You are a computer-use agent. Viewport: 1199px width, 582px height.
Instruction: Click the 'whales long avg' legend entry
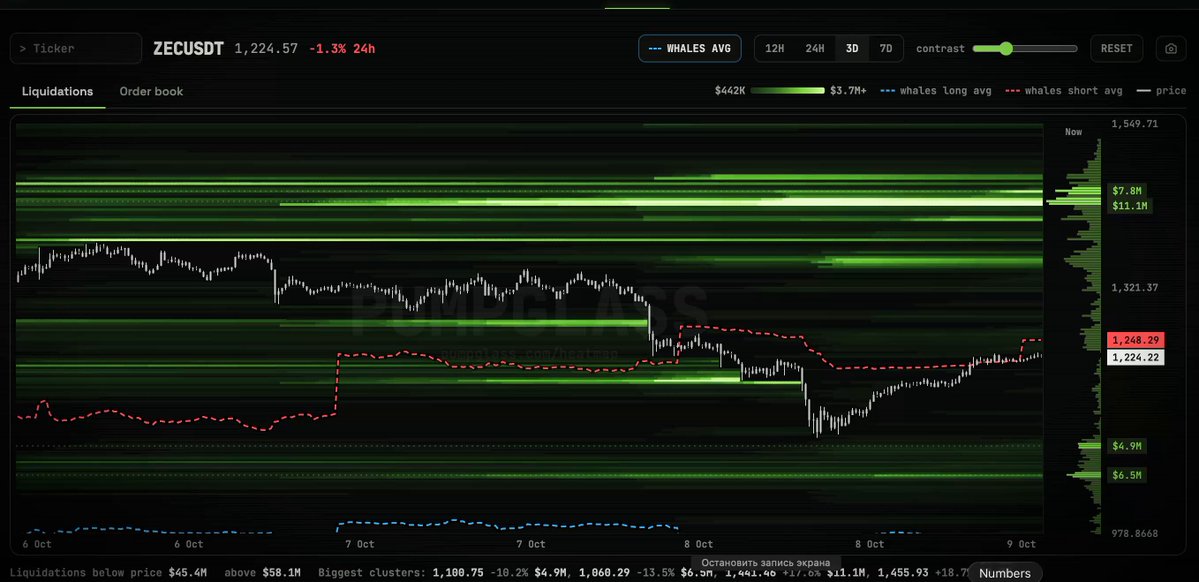(935, 91)
